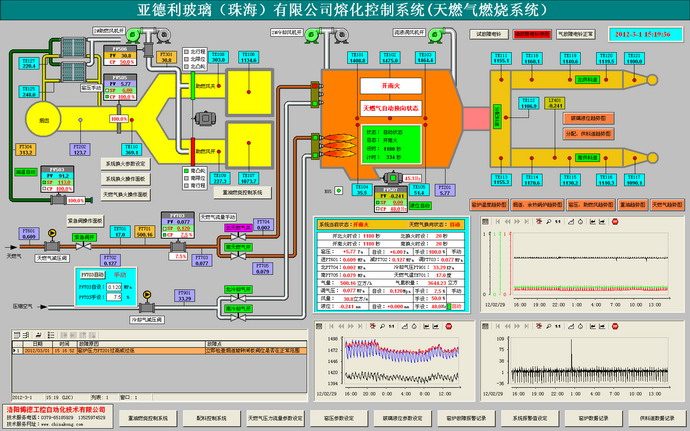Open the 供料道数据记录 page

point(657,418)
